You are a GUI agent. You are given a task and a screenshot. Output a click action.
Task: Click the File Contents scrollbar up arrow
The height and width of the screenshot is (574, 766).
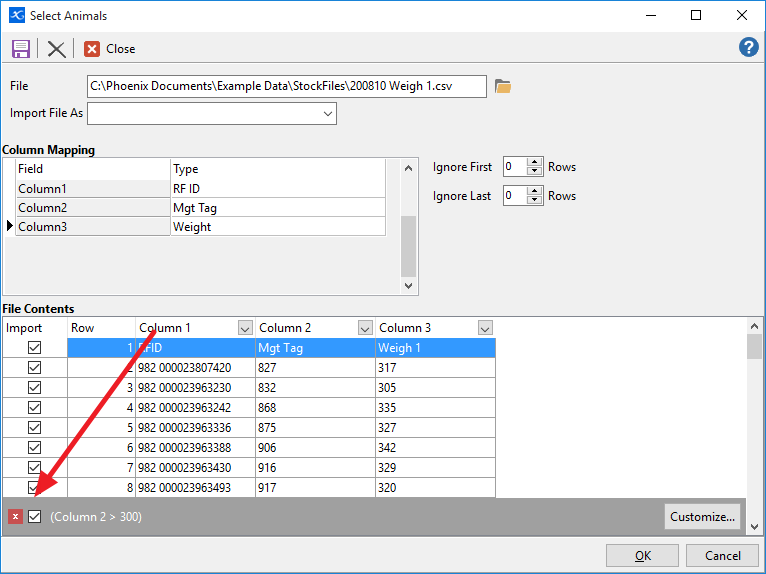[754, 326]
